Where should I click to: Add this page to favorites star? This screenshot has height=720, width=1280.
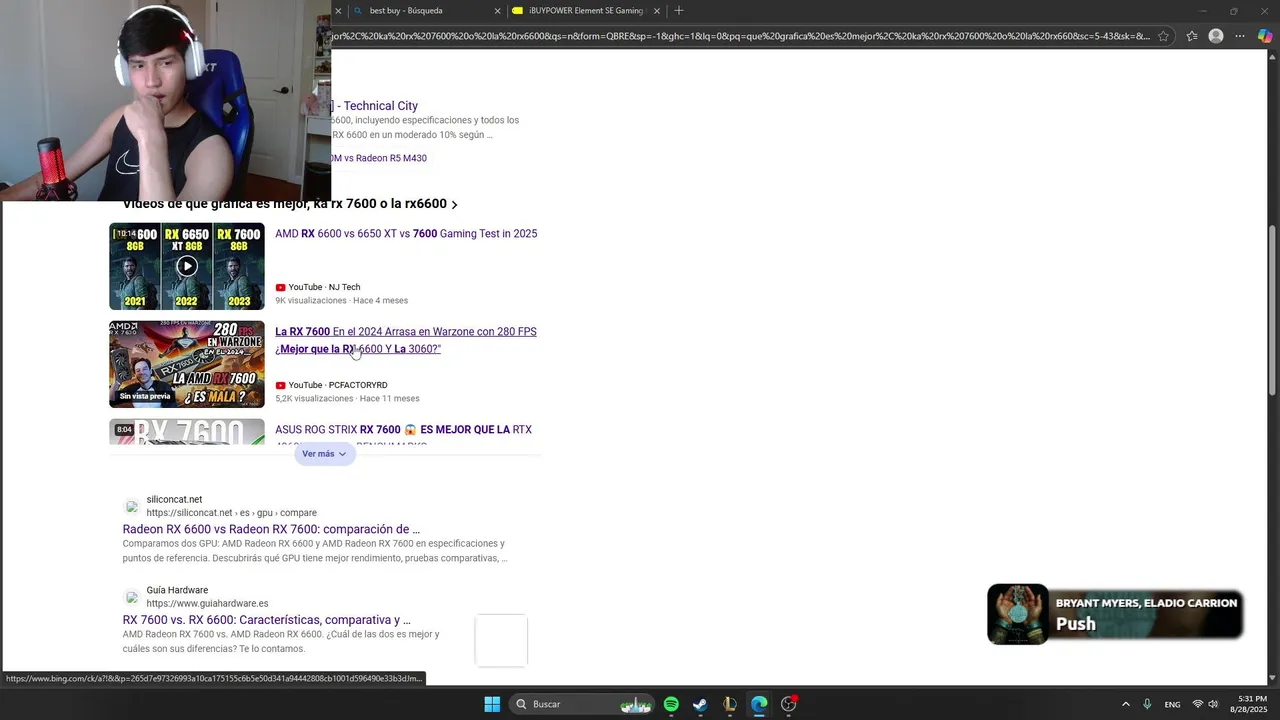(x=1163, y=36)
